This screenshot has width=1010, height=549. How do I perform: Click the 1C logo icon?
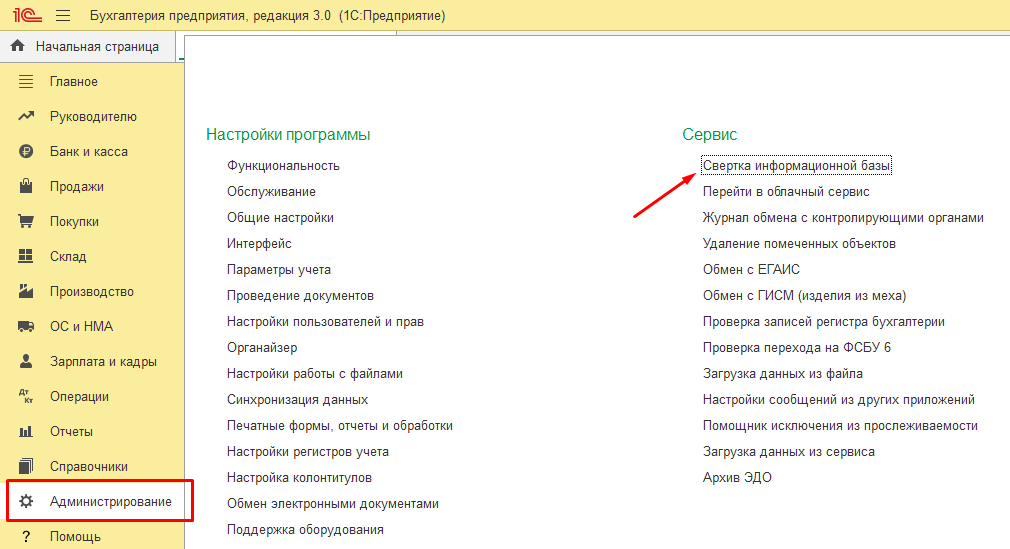coord(27,15)
